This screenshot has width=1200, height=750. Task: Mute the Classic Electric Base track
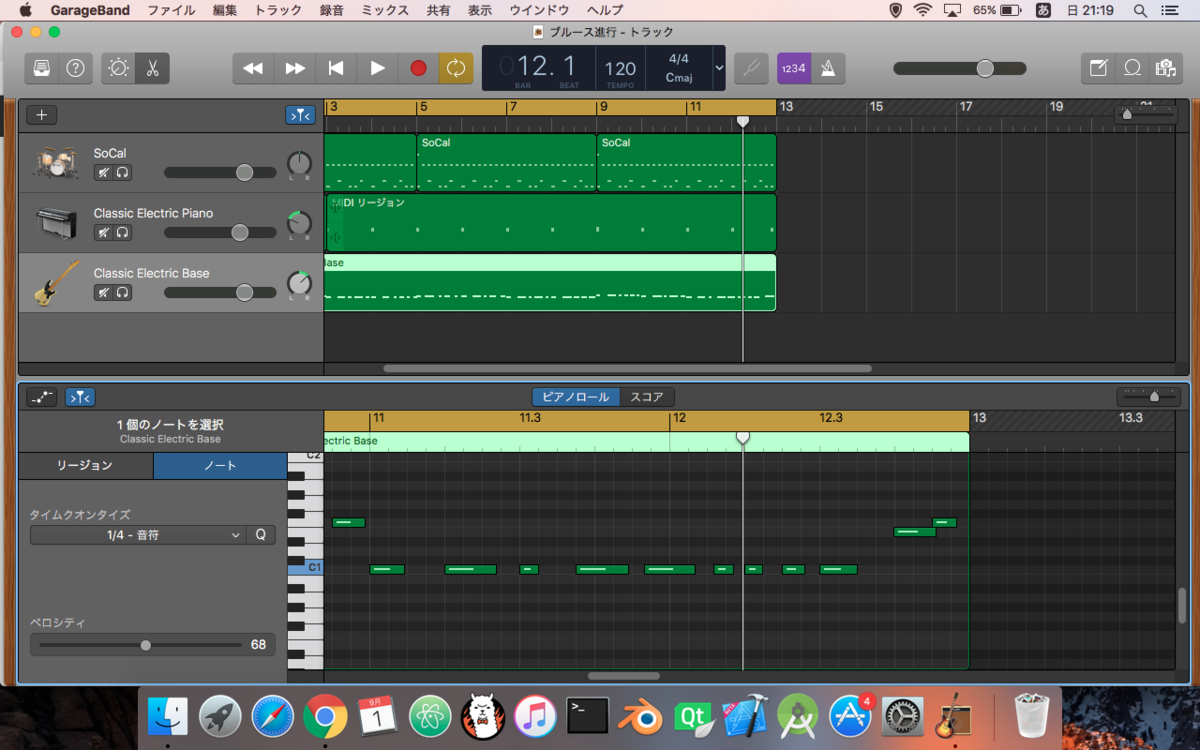click(103, 293)
